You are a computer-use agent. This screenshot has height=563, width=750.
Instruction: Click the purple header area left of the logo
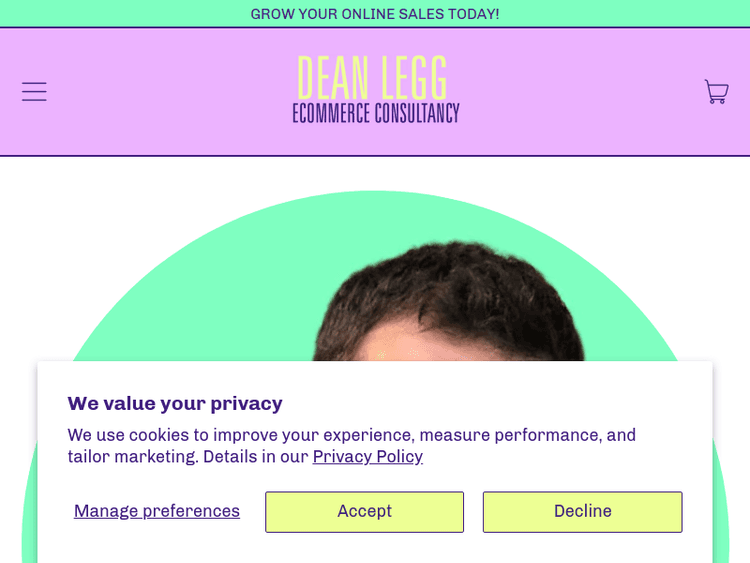[160, 92]
